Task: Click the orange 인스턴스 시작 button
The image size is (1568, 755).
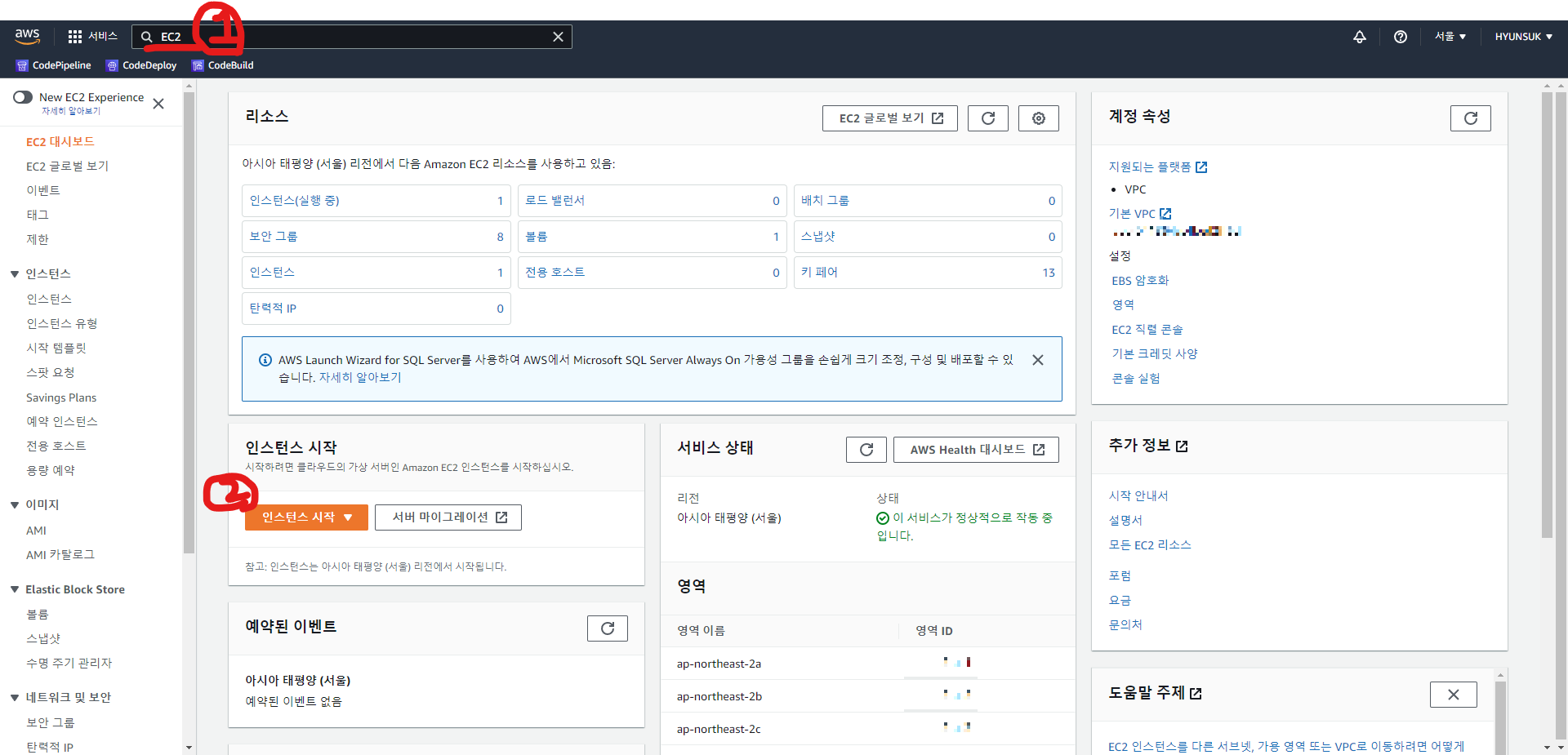Action: (x=306, y=517)
